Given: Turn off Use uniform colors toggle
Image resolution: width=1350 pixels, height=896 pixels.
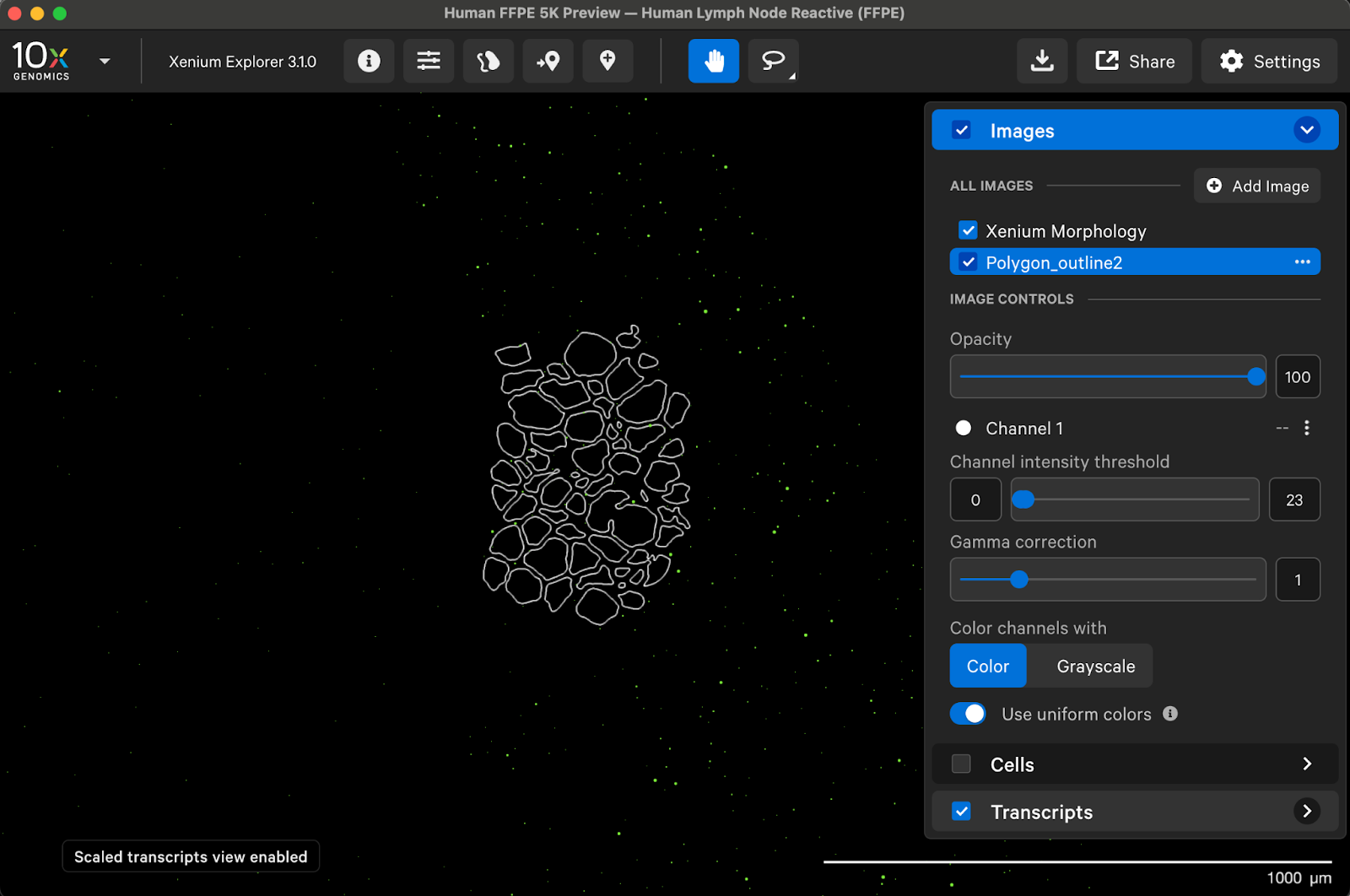Looking at the screenshot, I should coord(968,714).
